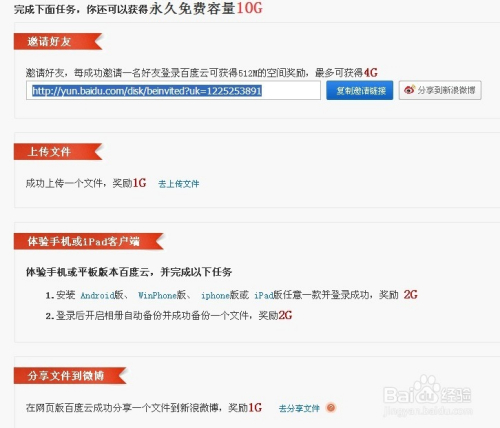Image resolution: width=500 pixels, height=428 pixels.
Task: Click the Baidu 经验 watermark logo
Action: tap(428, 396)
